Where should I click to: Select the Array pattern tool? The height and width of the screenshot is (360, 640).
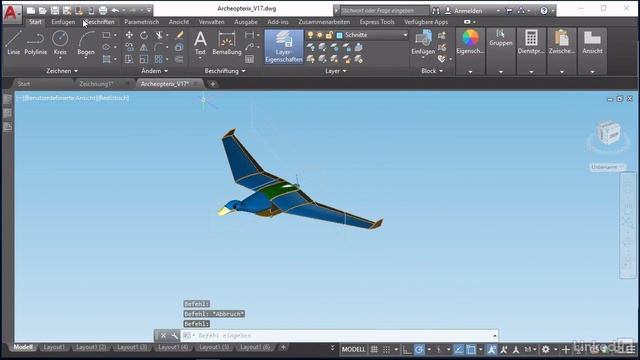point(159,60)
